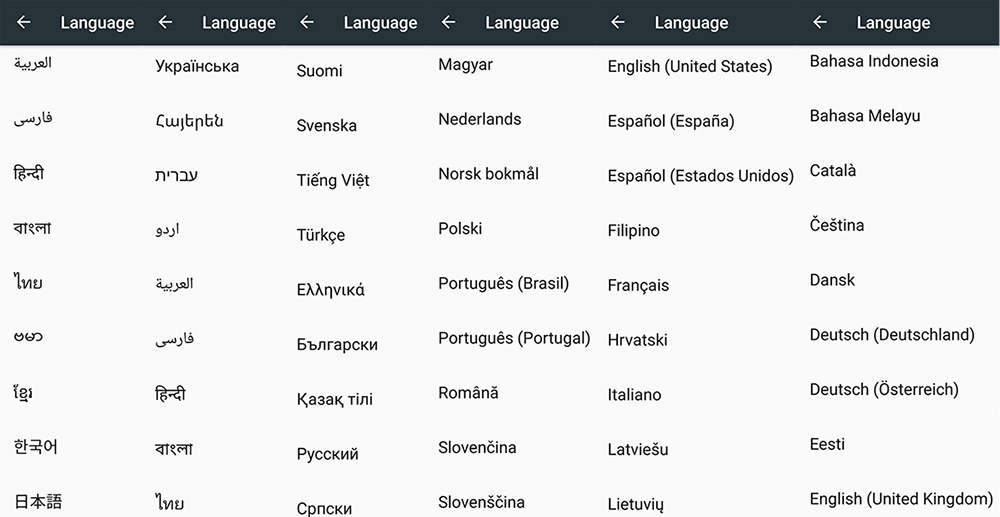Choose Norsk bokmål language
Viewport: 1000px width, 517px height.
coord(488,174)
